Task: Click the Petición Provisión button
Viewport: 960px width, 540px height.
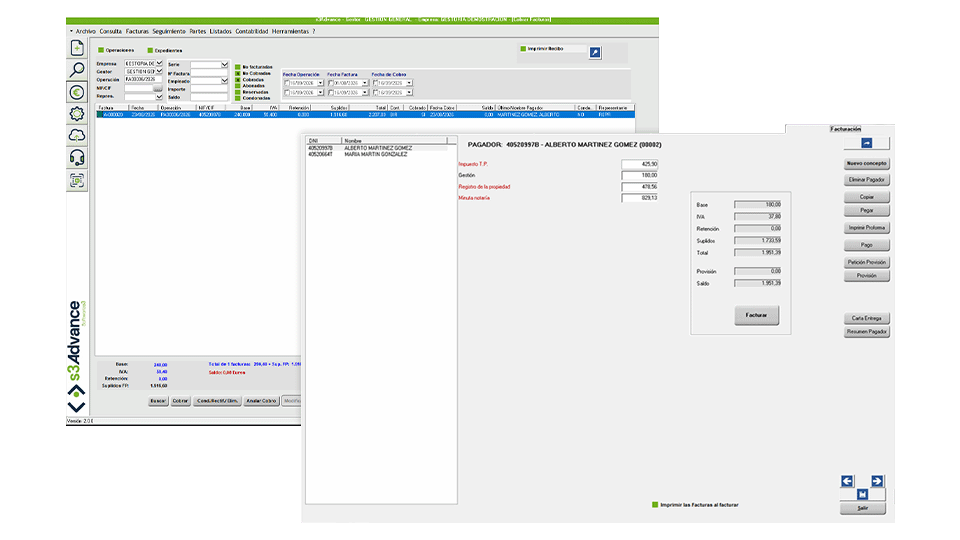Action: pyautogui.click(x=866, y=262)
